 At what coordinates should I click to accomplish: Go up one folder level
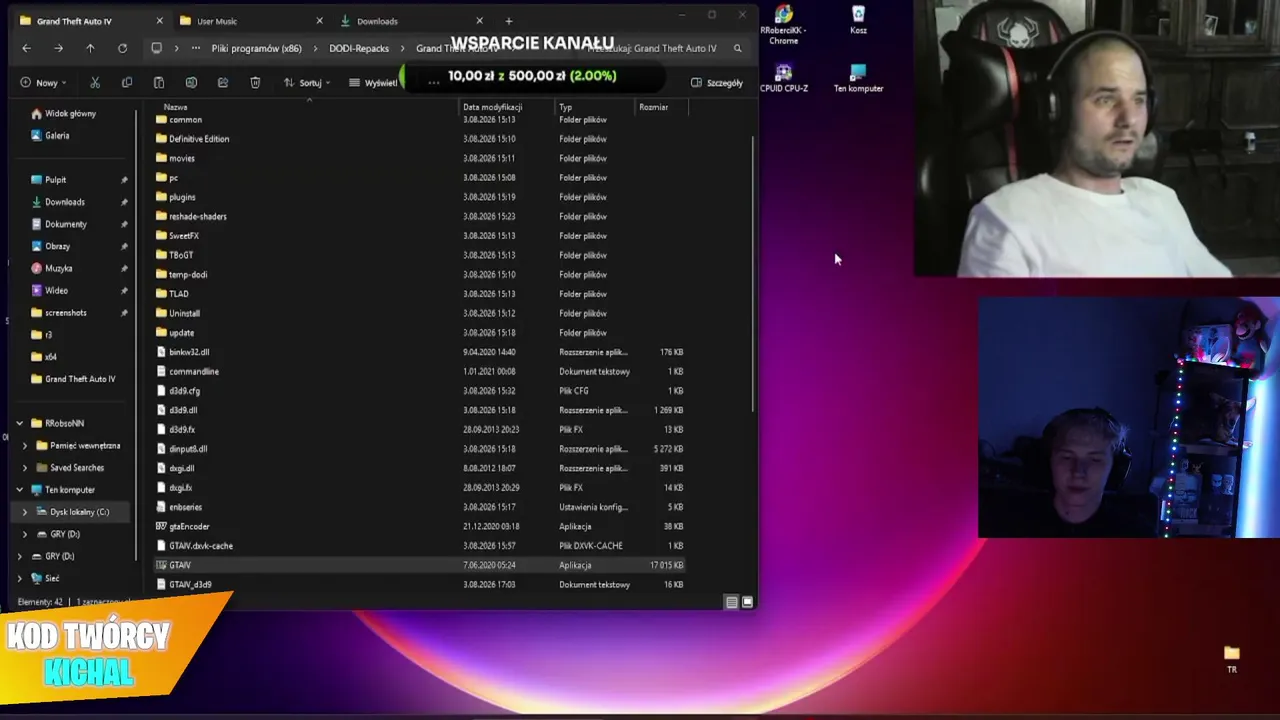click(x=90, y=48)
